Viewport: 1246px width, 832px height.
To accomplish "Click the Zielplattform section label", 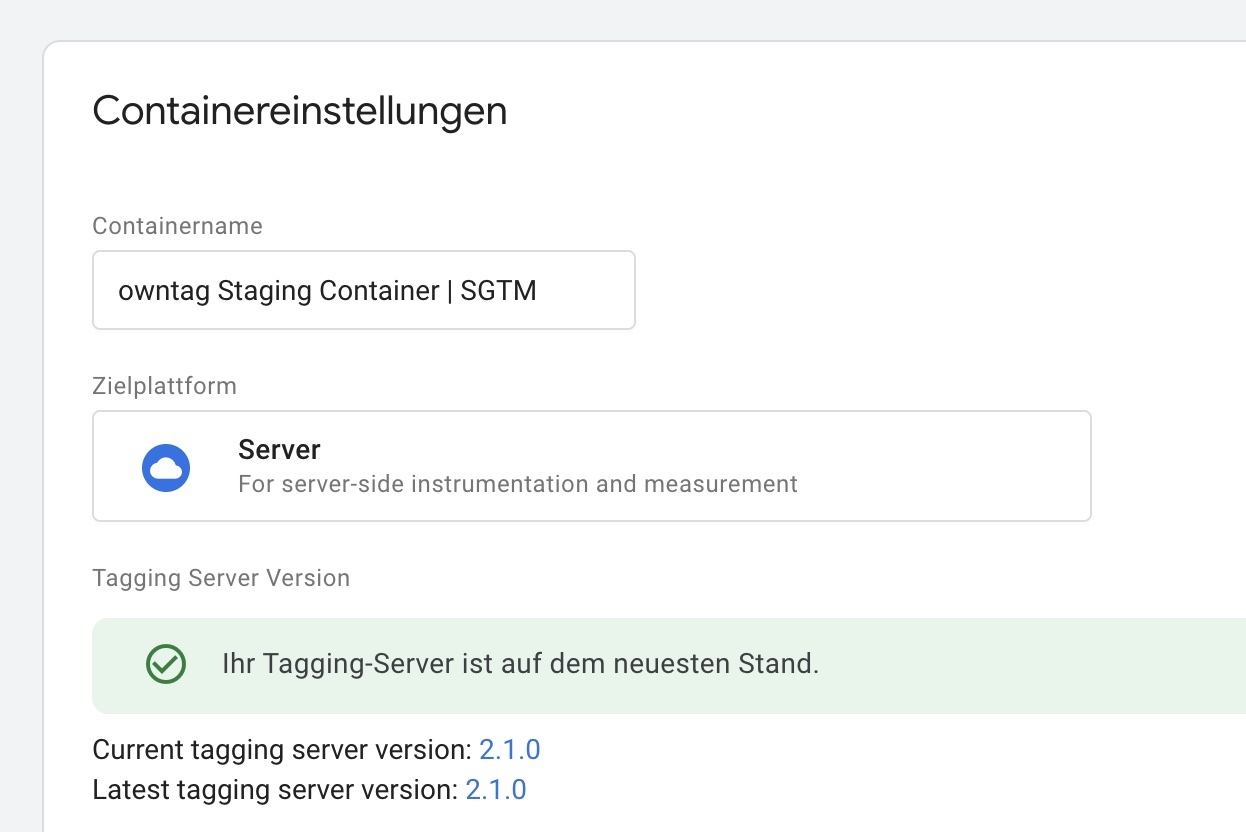I will pos(164,386).
